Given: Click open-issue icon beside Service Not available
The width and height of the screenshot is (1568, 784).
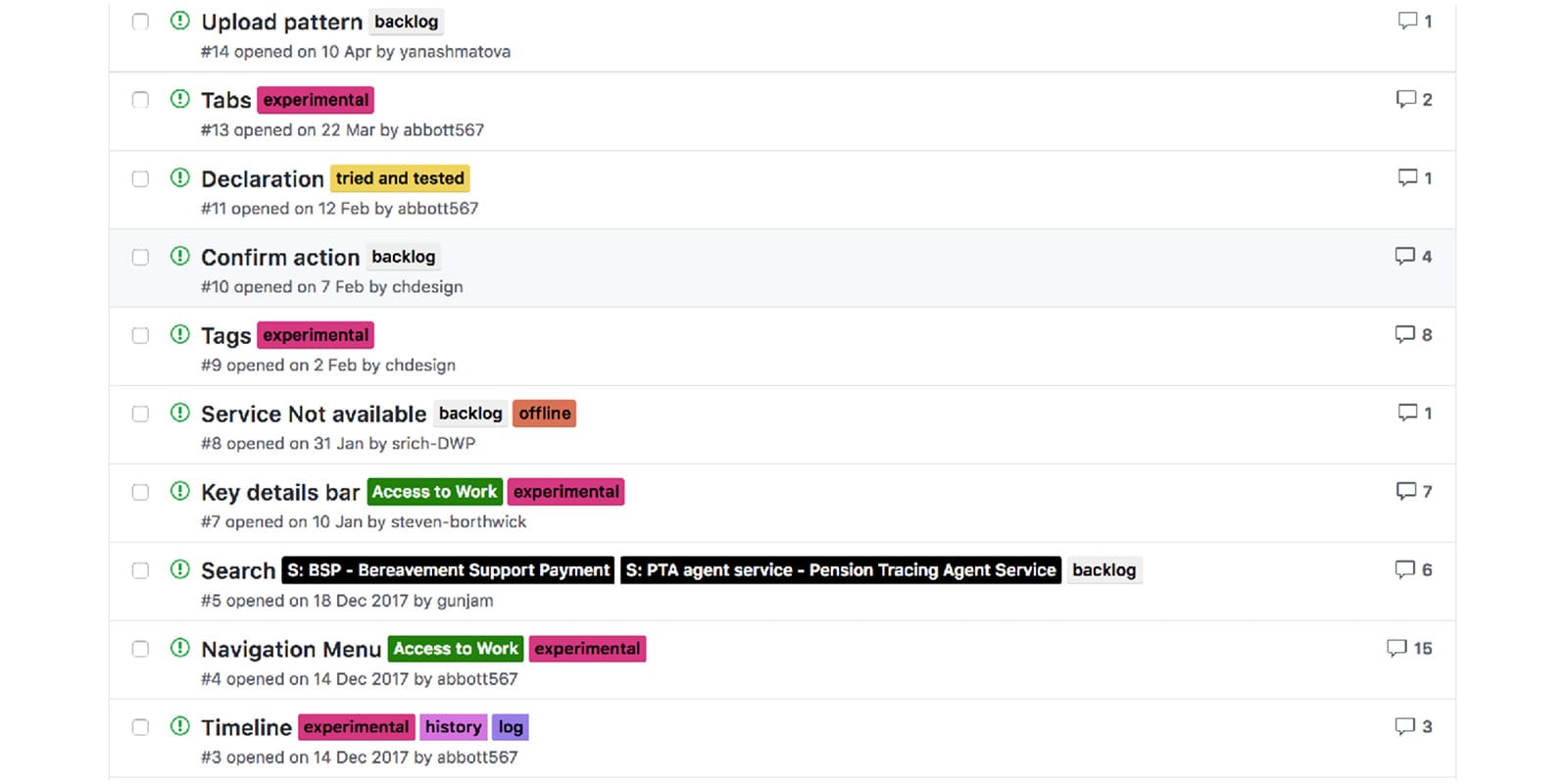Looking at the screenshot, I should point(179,413).
